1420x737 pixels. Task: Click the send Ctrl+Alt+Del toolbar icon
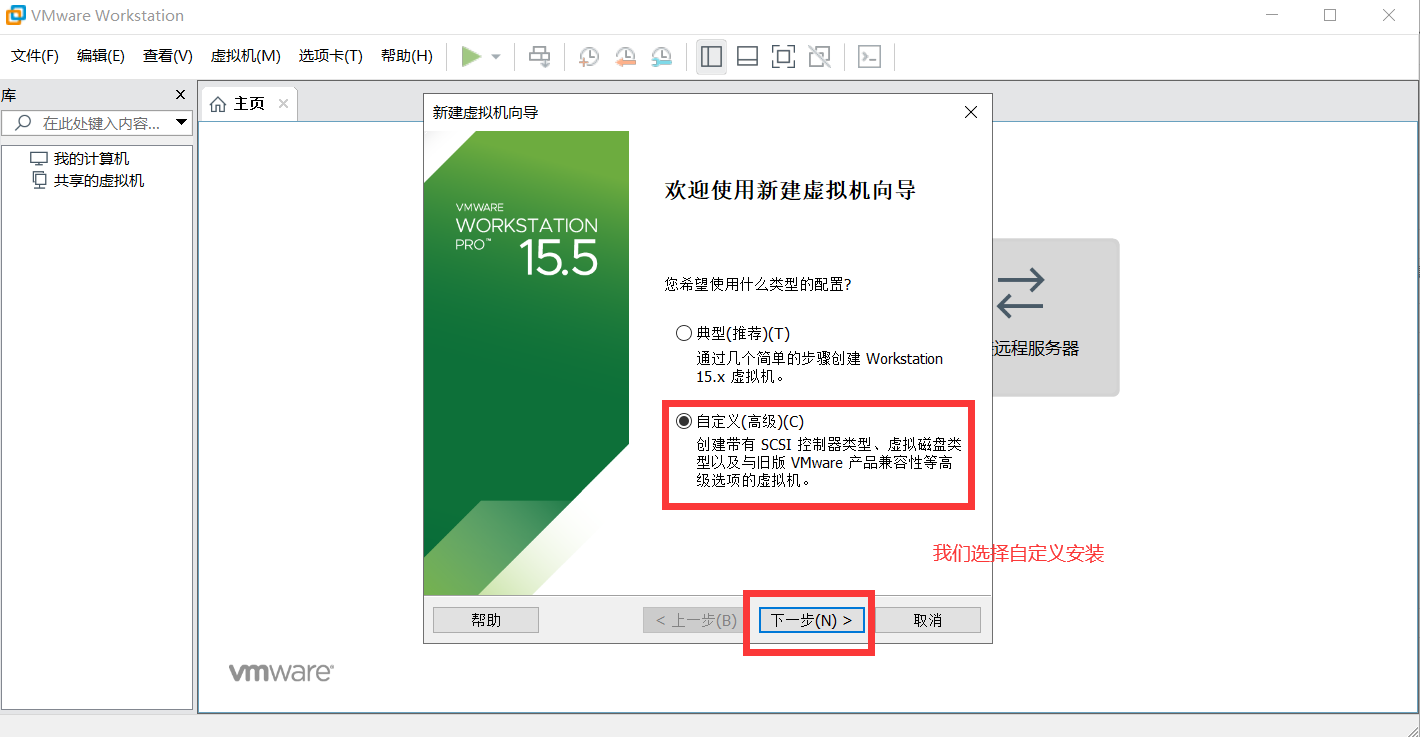click(539, 57)
